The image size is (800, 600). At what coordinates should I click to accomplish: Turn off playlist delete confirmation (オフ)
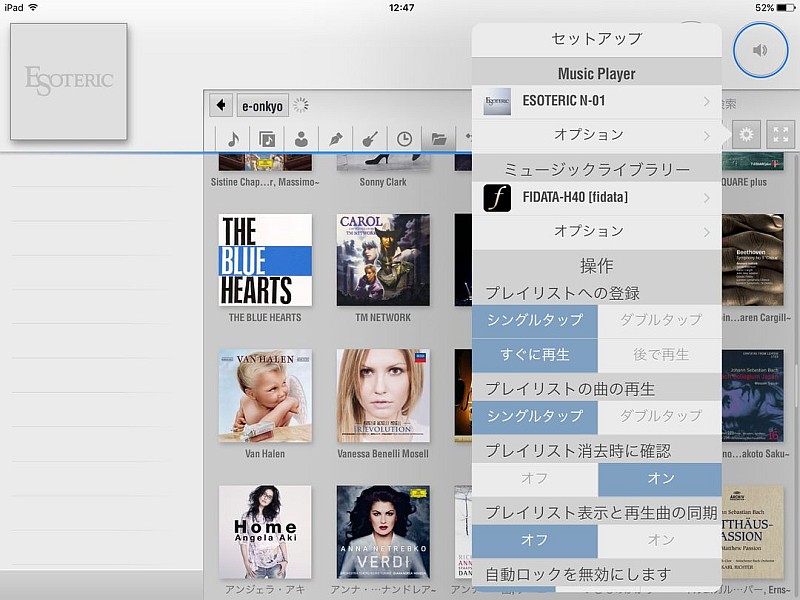pyautogui.click(x=535, y=479)
